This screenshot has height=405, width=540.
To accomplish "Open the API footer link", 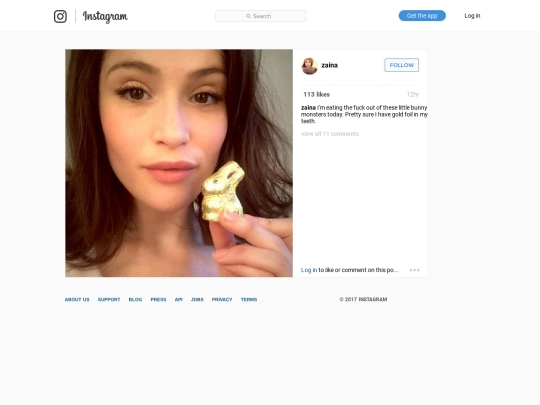I will point(178,300).
